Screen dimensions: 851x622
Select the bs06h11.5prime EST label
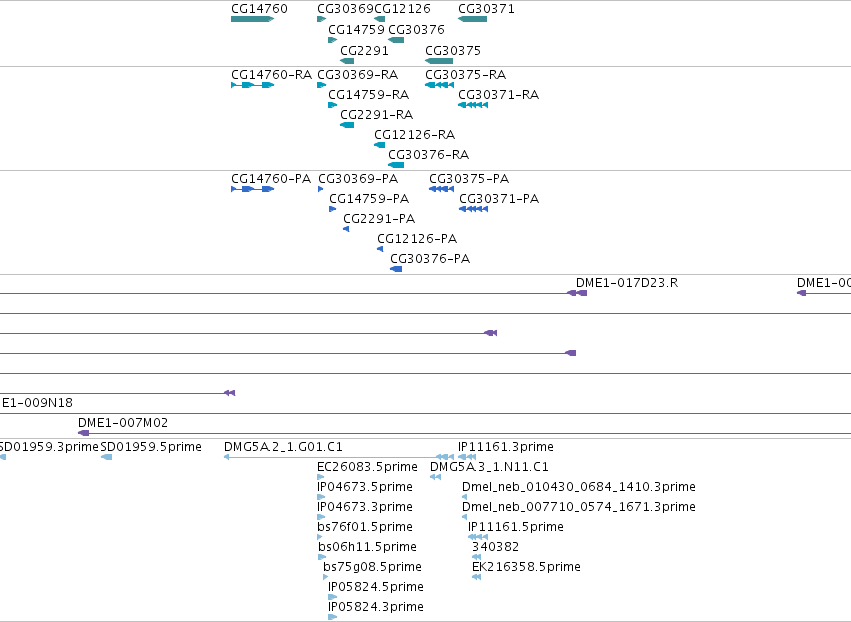click(367, 547)
